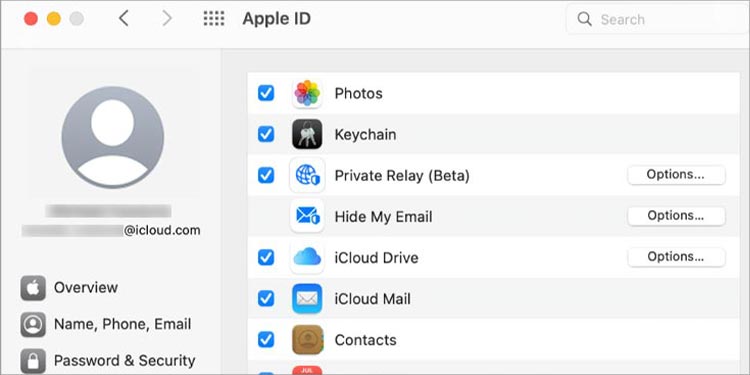Click the @icloud.com email address
This screenshot has height=375, width=750.
coord(162,231)
